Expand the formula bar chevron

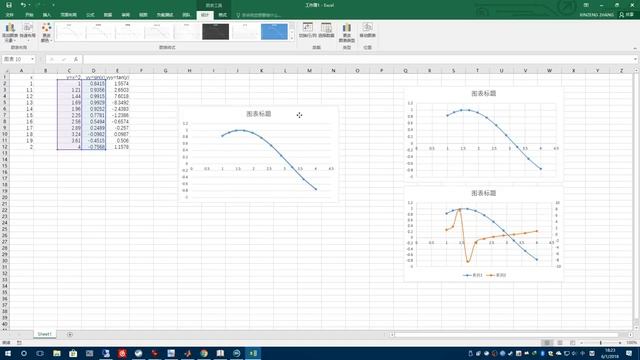click(635, 59)
